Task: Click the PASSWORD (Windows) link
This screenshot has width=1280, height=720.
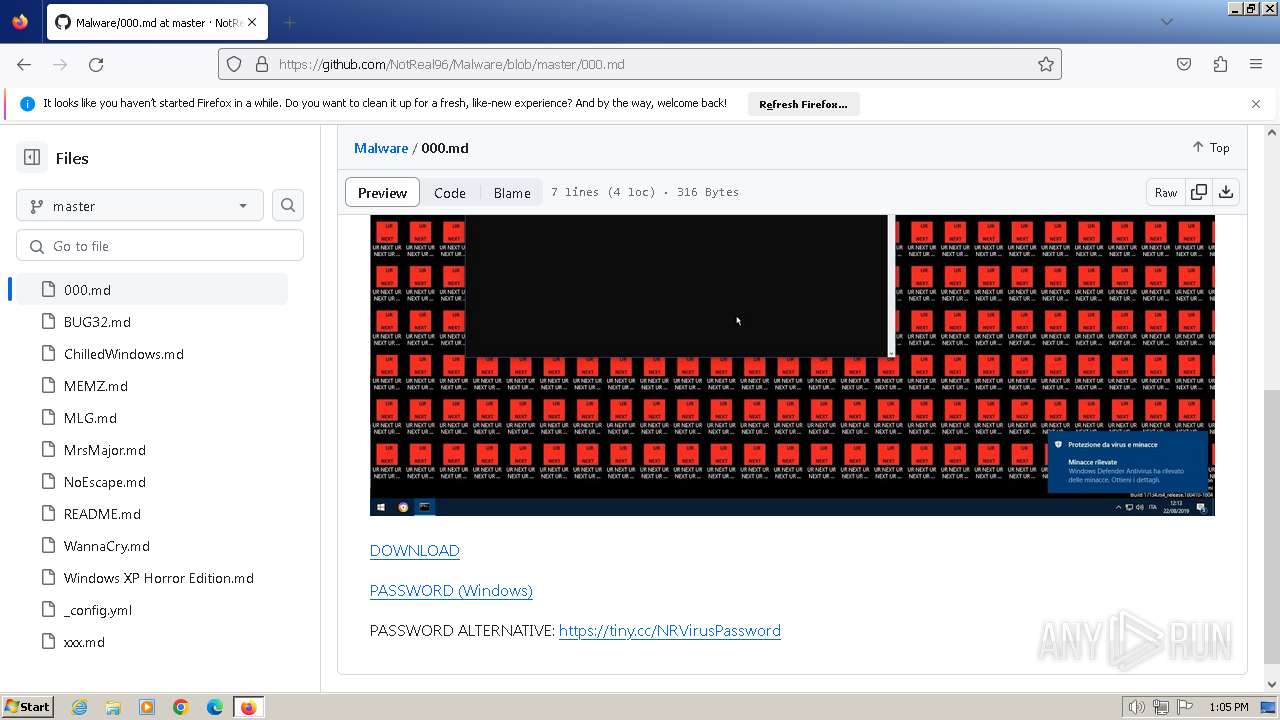Action: pos(451,591)
